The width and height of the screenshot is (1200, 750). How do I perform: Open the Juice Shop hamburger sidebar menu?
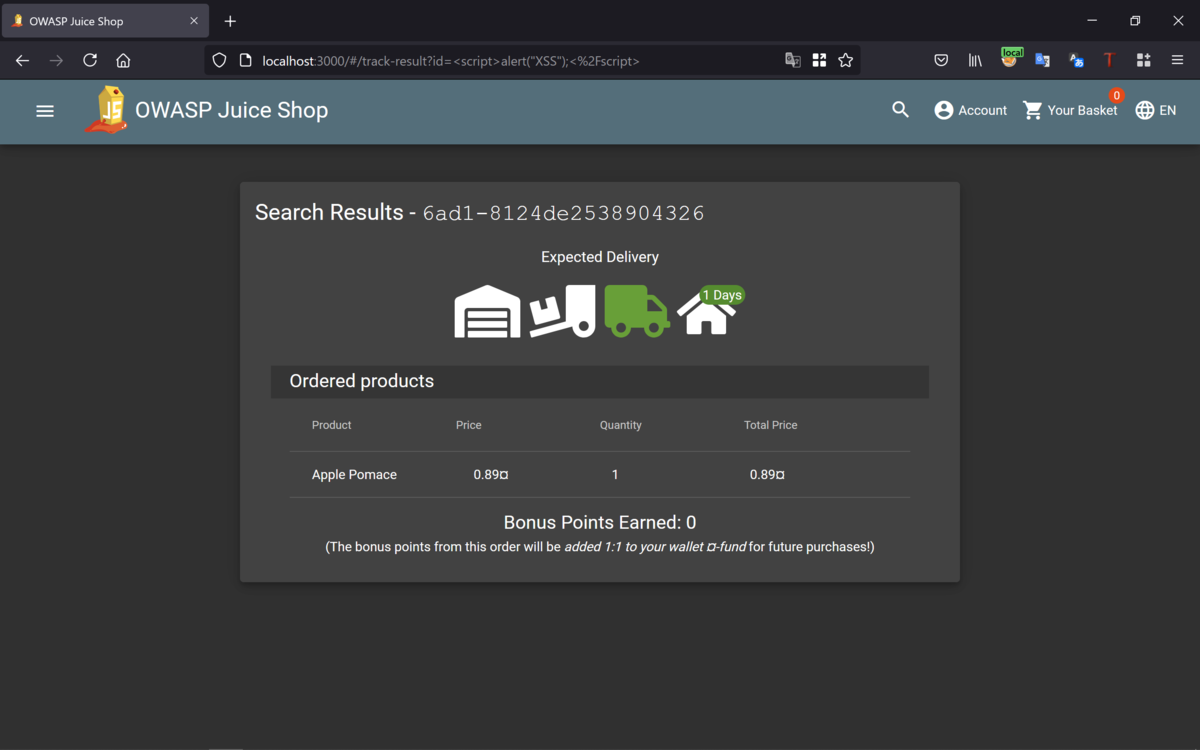pyautogui.click(x=45, y=111)
